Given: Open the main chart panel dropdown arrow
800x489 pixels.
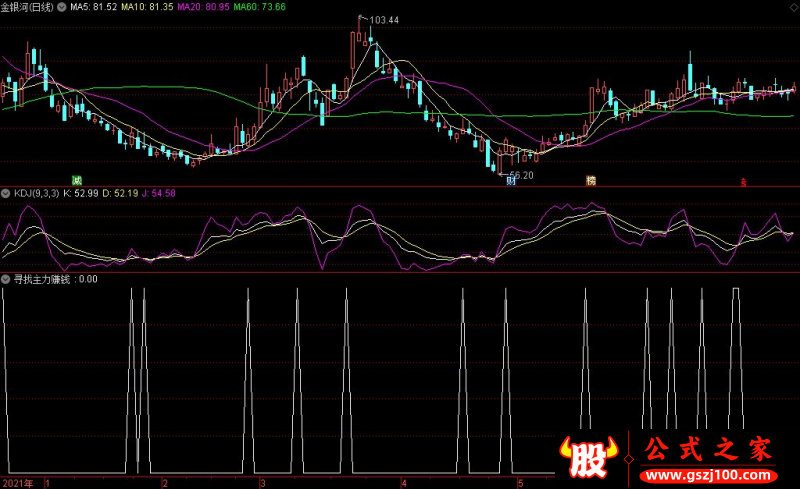Looking at the screenshot, I should (x=62, y=7).
